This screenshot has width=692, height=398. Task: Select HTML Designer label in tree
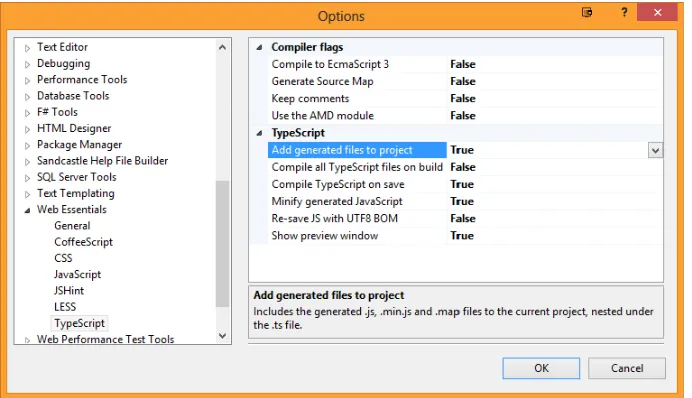point(74,128)
